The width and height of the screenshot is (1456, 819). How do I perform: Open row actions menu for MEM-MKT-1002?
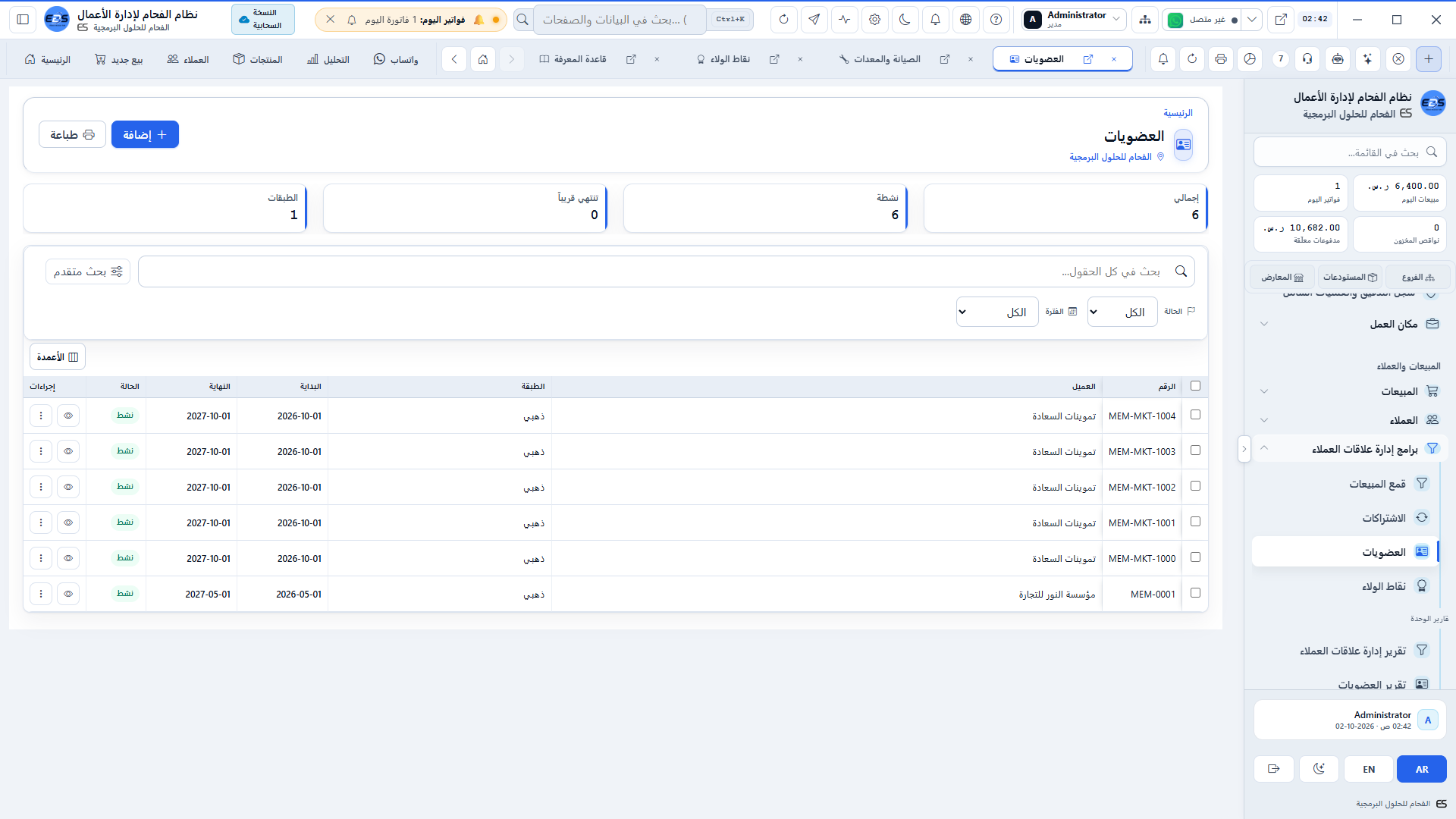pyautogui.click(x=41, y=487)
